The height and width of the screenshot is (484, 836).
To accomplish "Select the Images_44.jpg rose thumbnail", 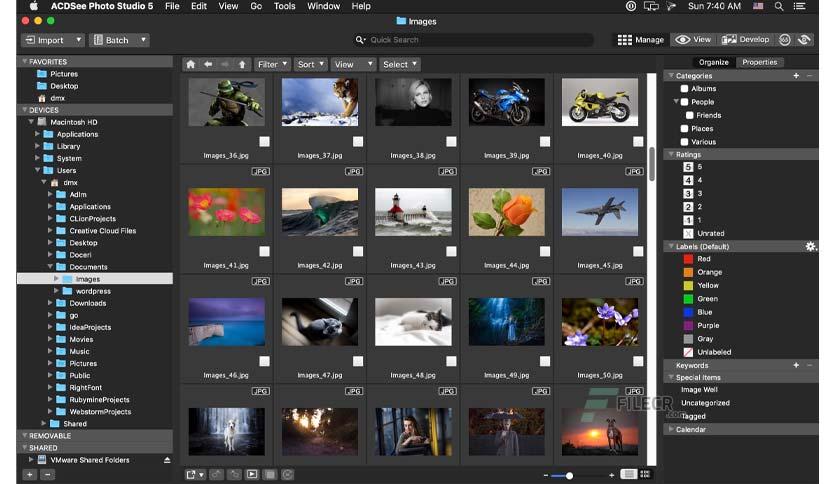I will tap(507, 212).
